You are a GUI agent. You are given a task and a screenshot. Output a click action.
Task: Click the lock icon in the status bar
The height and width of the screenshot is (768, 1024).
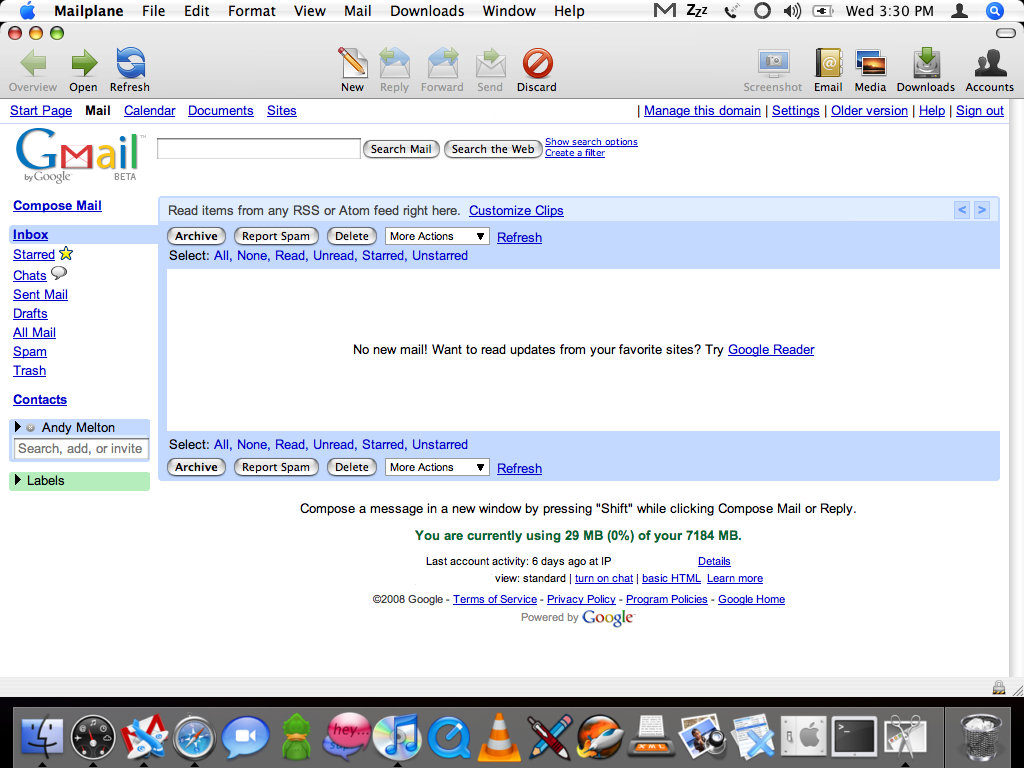tap(999, 687)
